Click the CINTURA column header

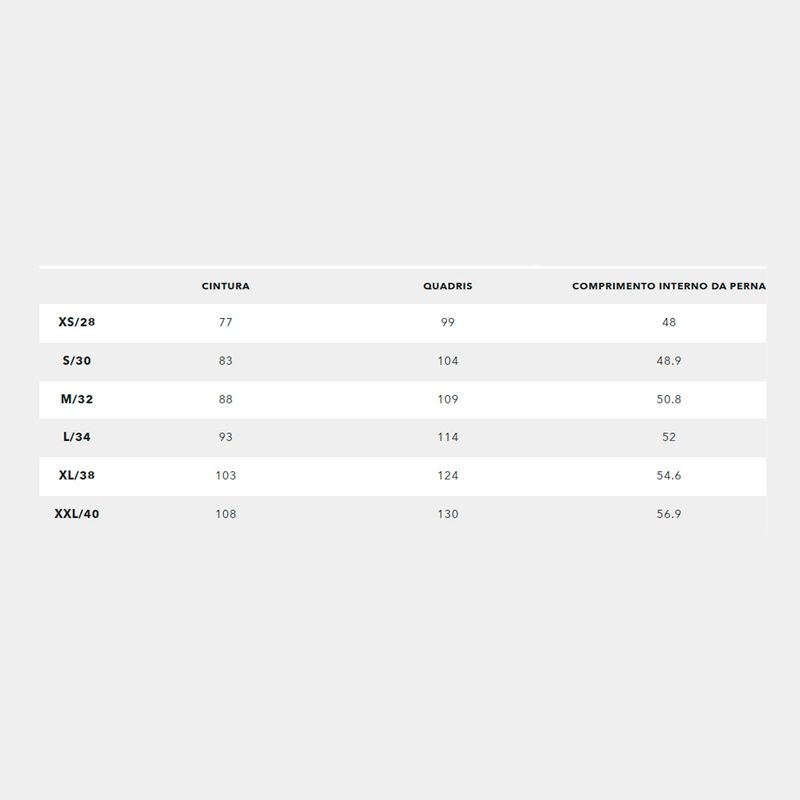tap(226, 286)
